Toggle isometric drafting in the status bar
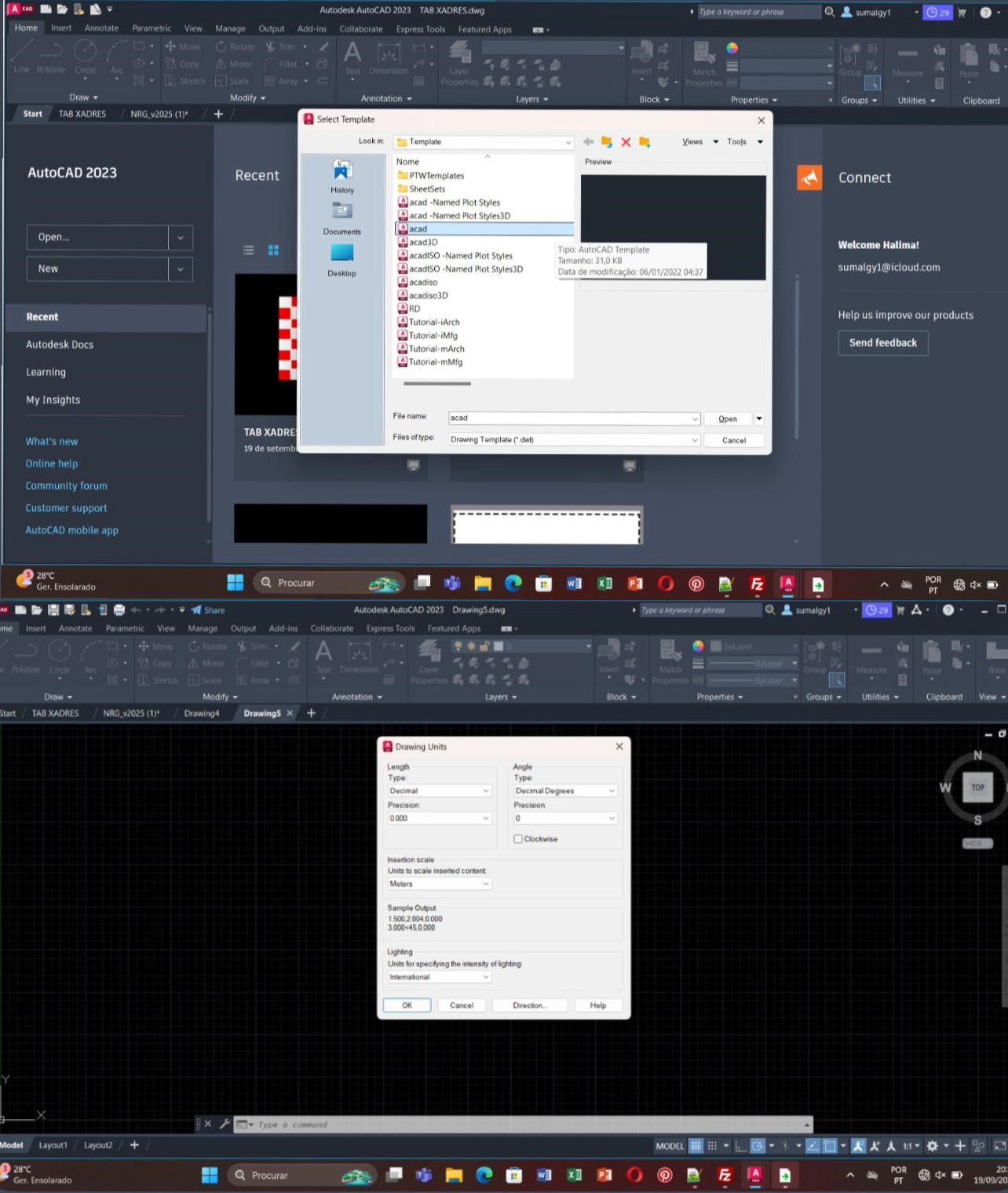Screen dimensions: 1008x1193 pos(784,1146)
